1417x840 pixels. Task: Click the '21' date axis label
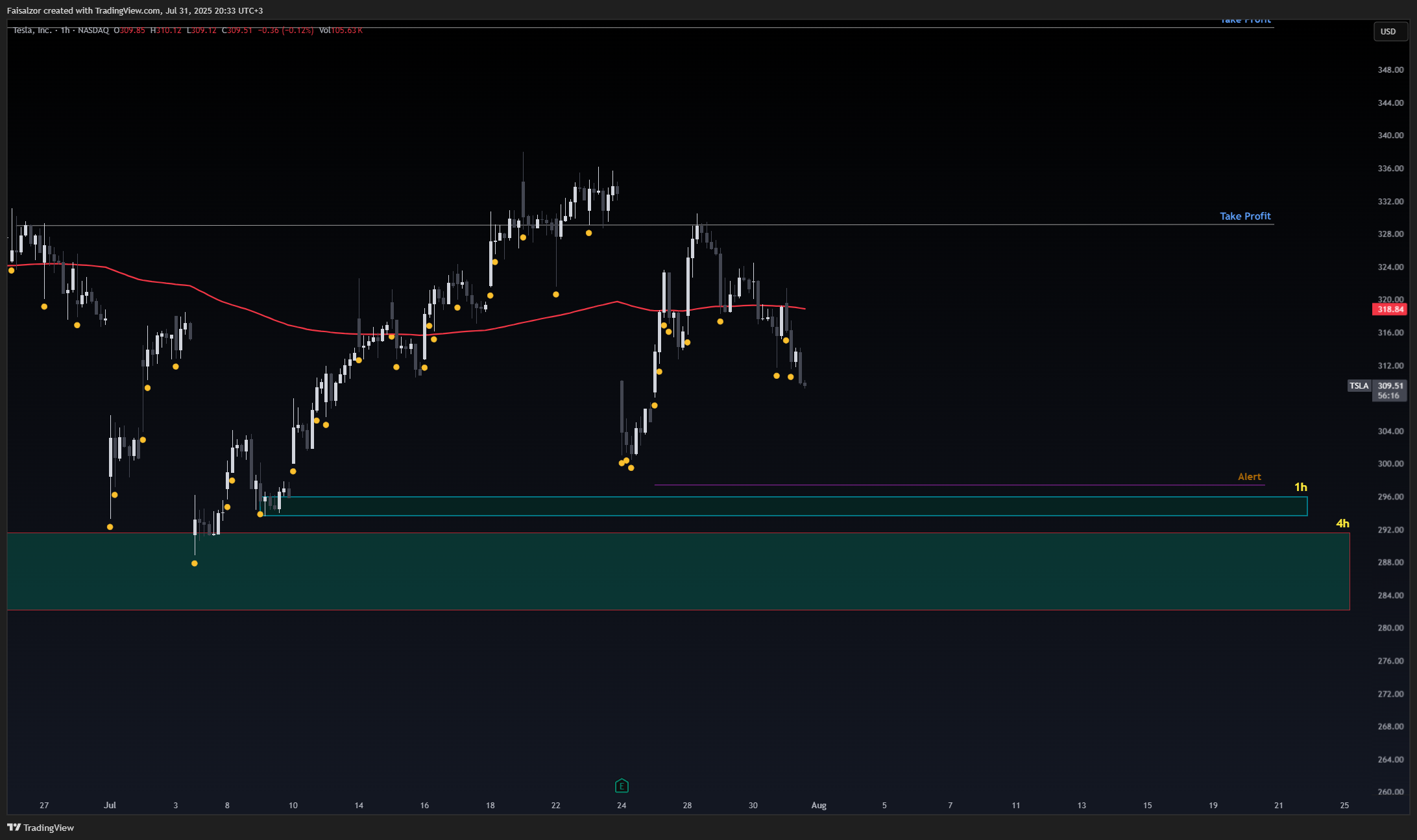point(1279,806)
